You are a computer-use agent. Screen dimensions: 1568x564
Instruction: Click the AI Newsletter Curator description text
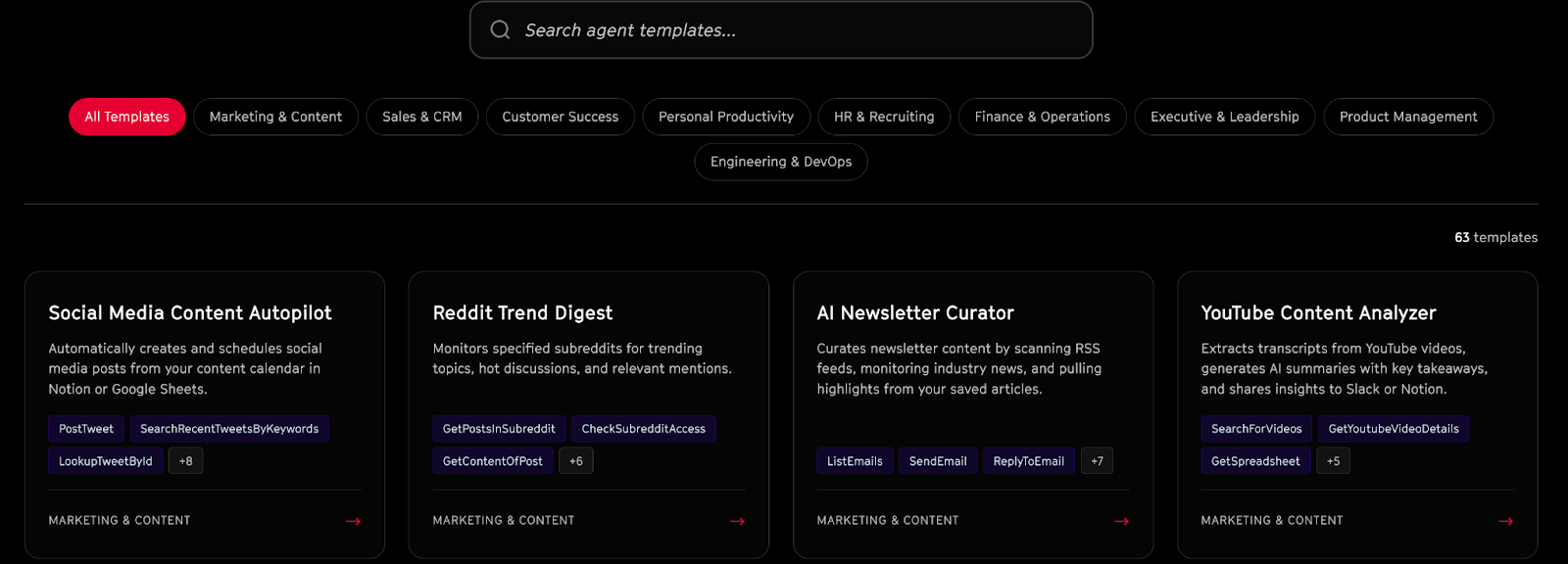[959, 369]
